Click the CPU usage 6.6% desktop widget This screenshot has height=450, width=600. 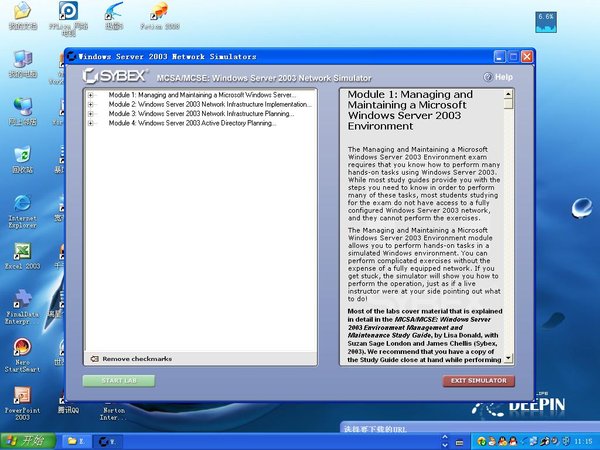(546, 22)
